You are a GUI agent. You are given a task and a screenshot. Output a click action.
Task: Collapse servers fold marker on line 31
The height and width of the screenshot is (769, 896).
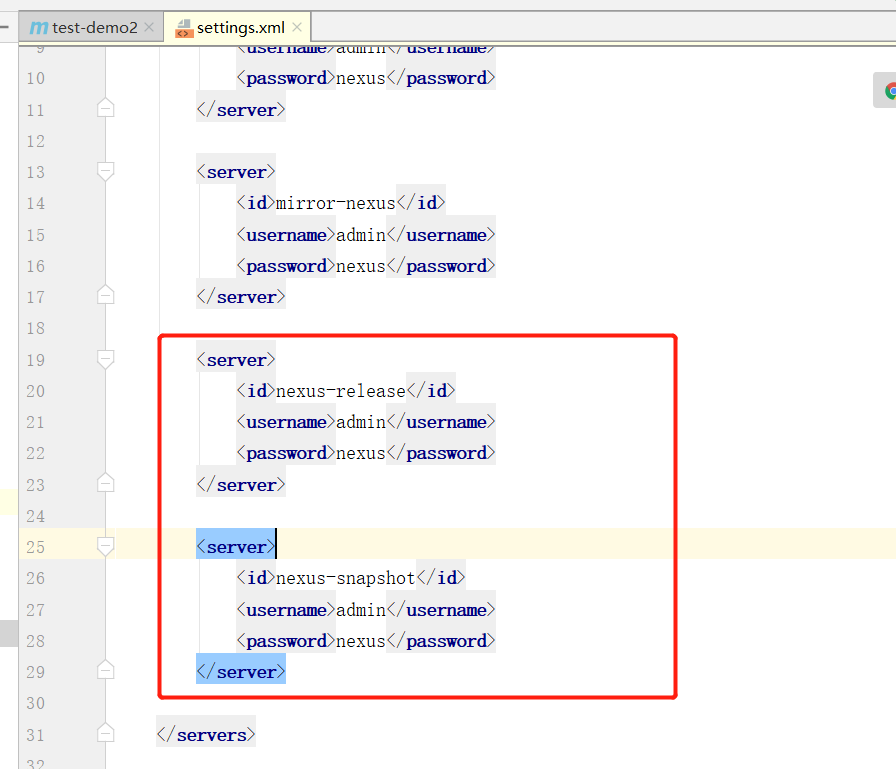click(x=105, y=733)
